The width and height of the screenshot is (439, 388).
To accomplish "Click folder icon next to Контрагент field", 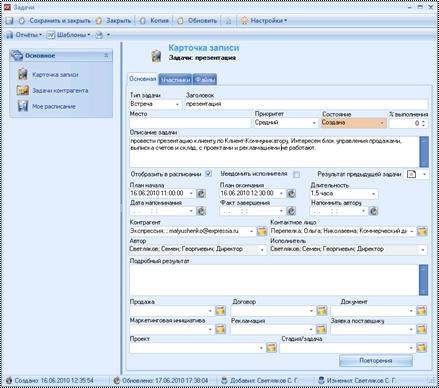I will tap(262, 231).
